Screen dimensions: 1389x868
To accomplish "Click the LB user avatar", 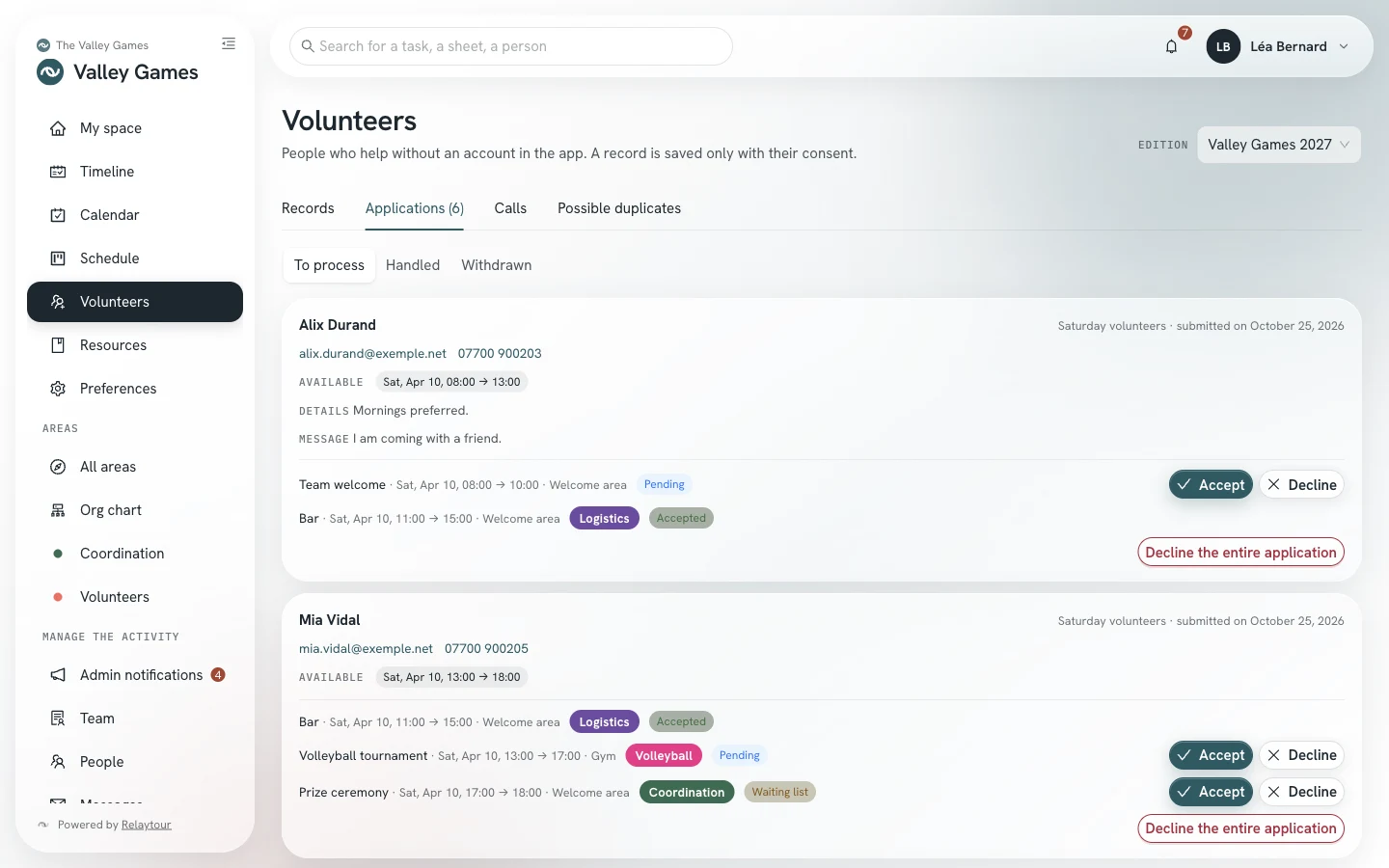I will pos(1223,46).
